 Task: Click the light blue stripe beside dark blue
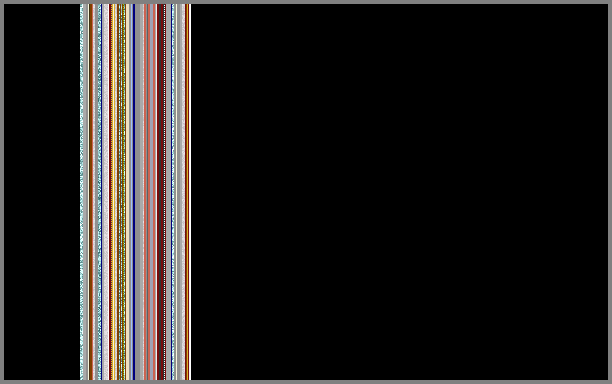(132, 192)
